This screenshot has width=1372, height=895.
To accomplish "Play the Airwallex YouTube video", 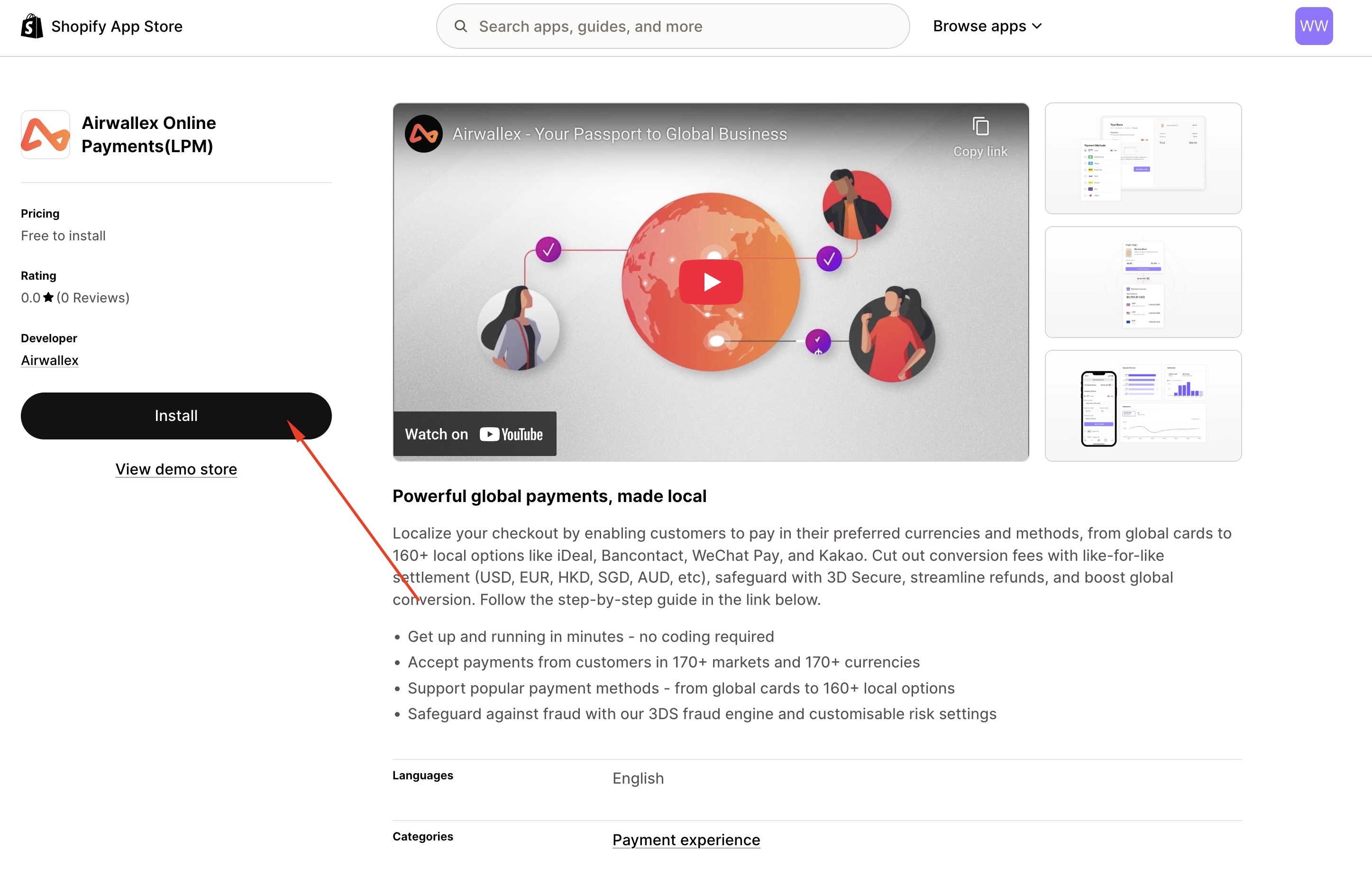I will tap(711, 281).
